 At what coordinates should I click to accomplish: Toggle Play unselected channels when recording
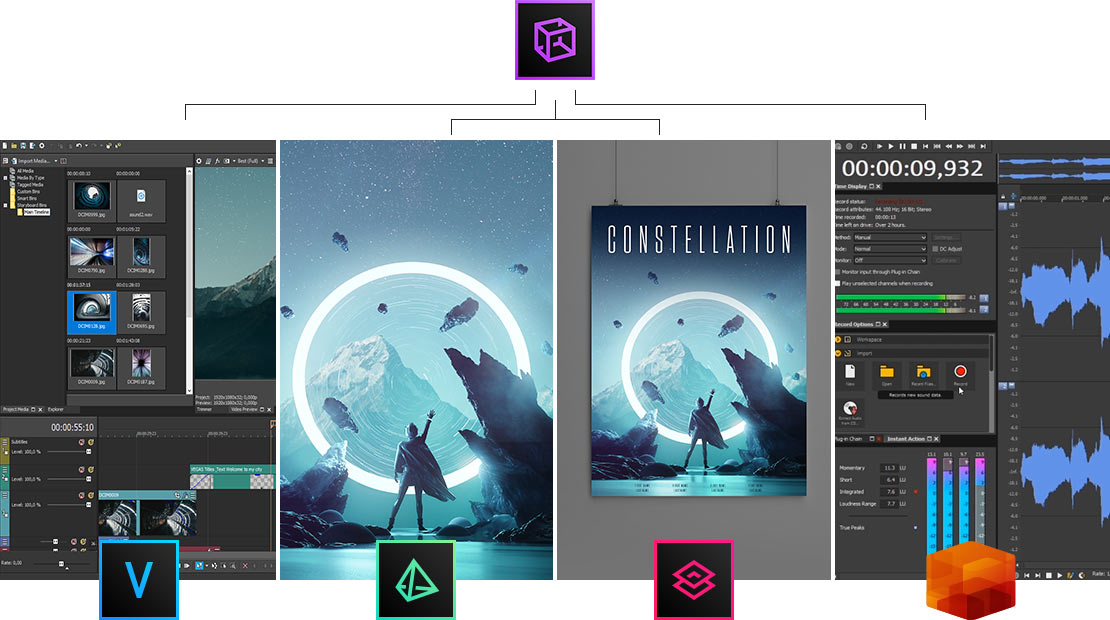point(838,283)
